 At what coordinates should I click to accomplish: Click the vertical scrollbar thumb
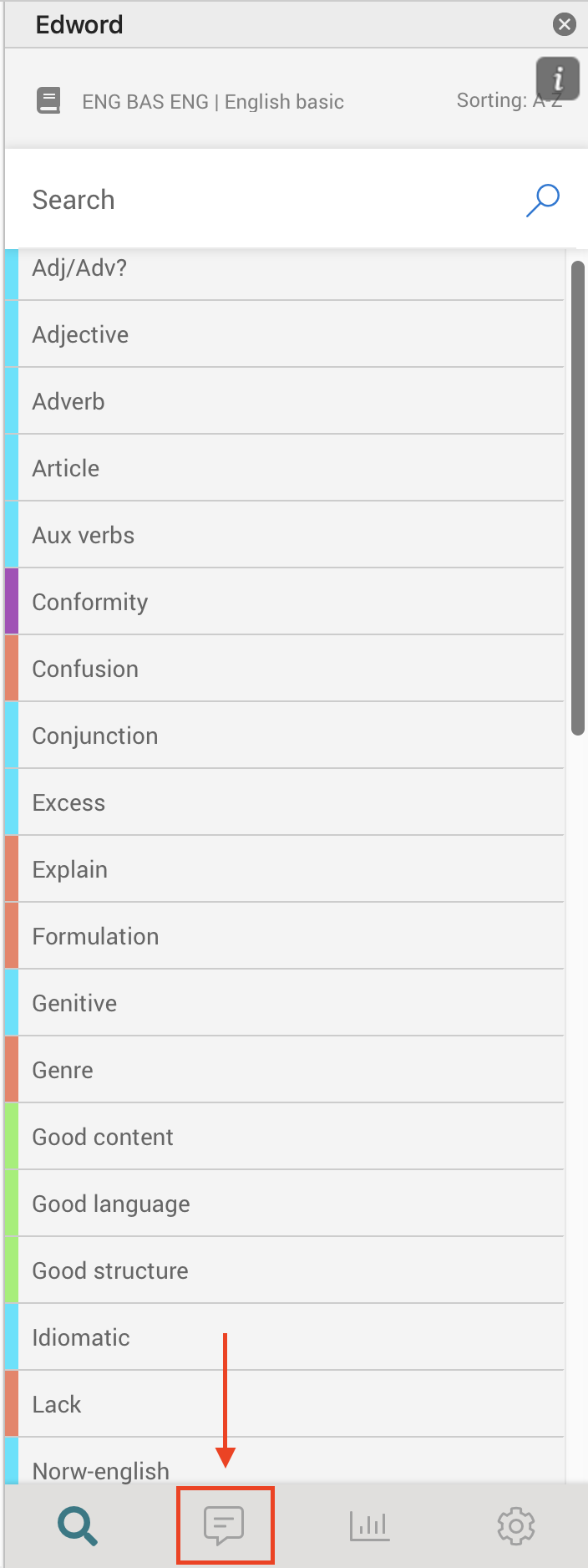tap(577, 497)
